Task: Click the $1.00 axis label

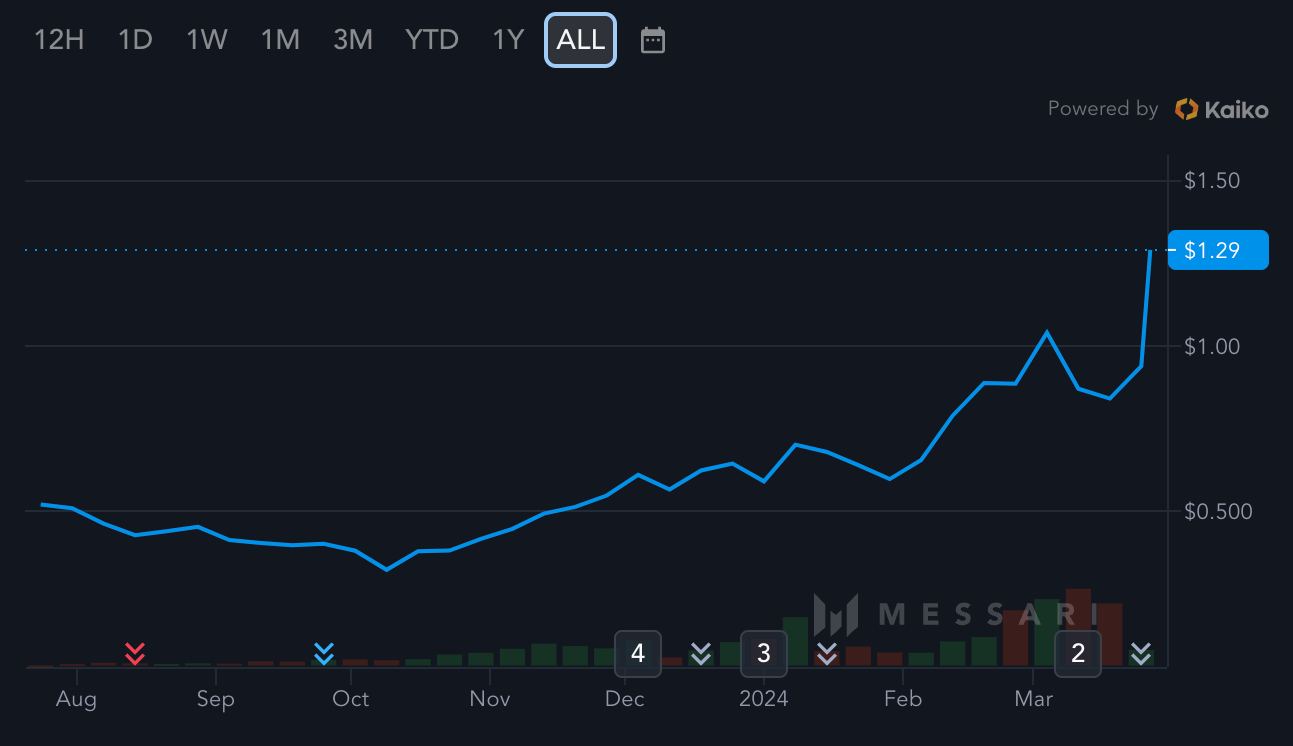Action: click(x=1212, y=346)
